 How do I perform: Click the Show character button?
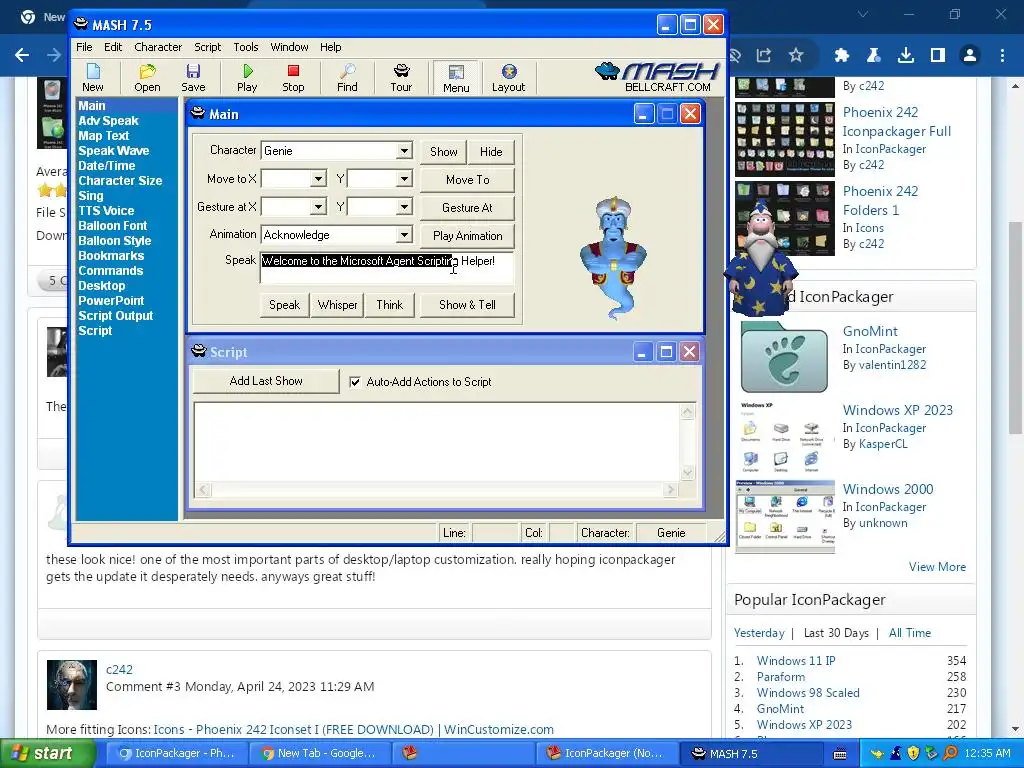443,152
